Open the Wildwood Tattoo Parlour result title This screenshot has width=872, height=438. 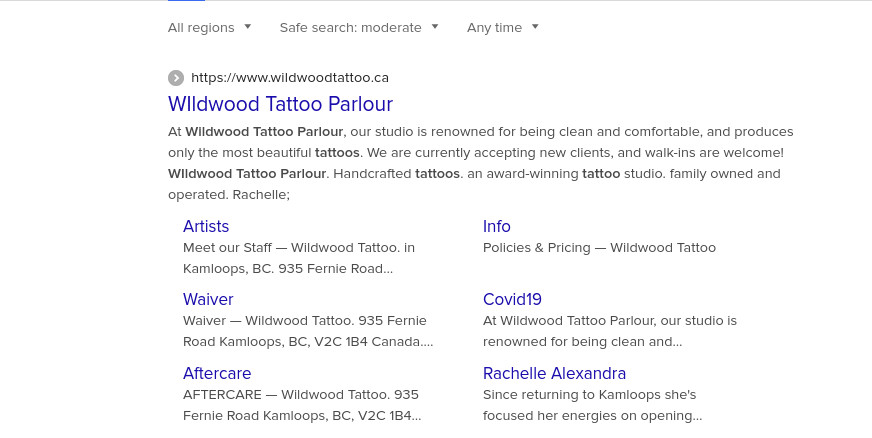pyautogui.click(x=280, y=104)
